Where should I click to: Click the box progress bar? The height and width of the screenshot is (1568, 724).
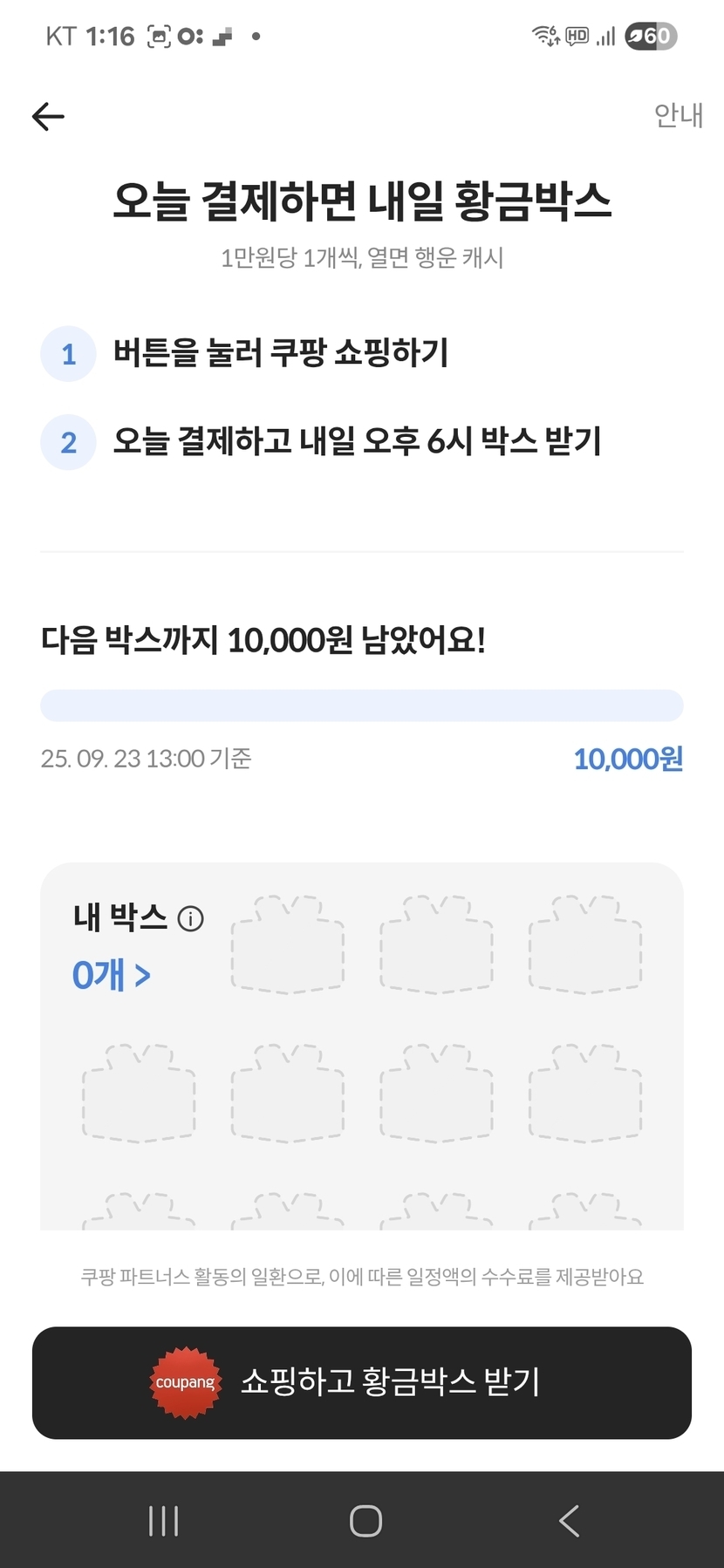point(361,706)
